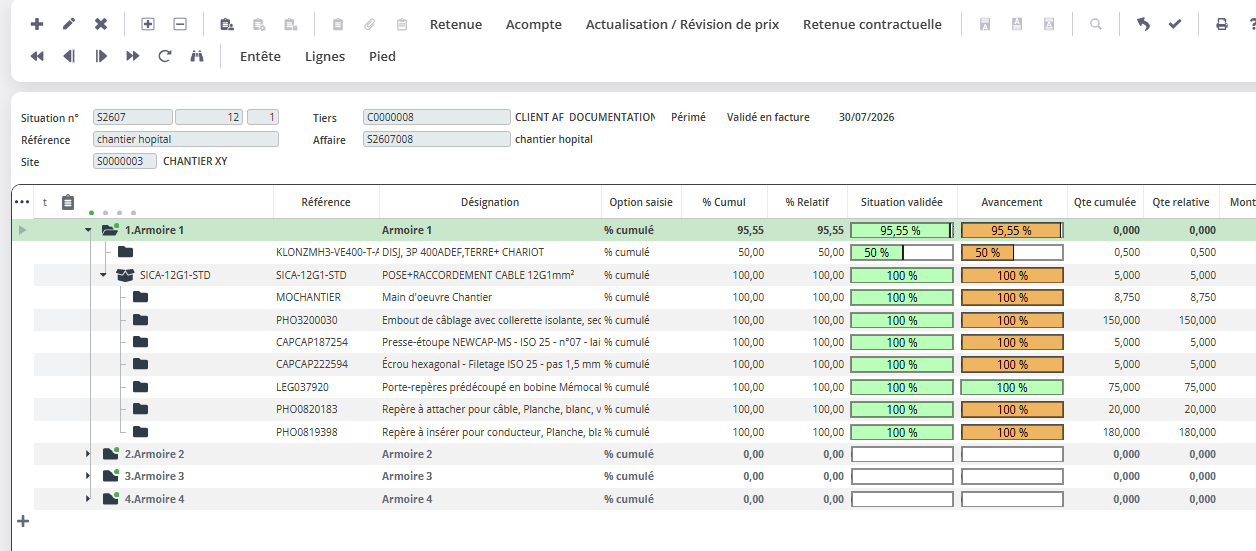
Task: Click the box icon of SICA-12G1-STD
Action: click(125, 275)
